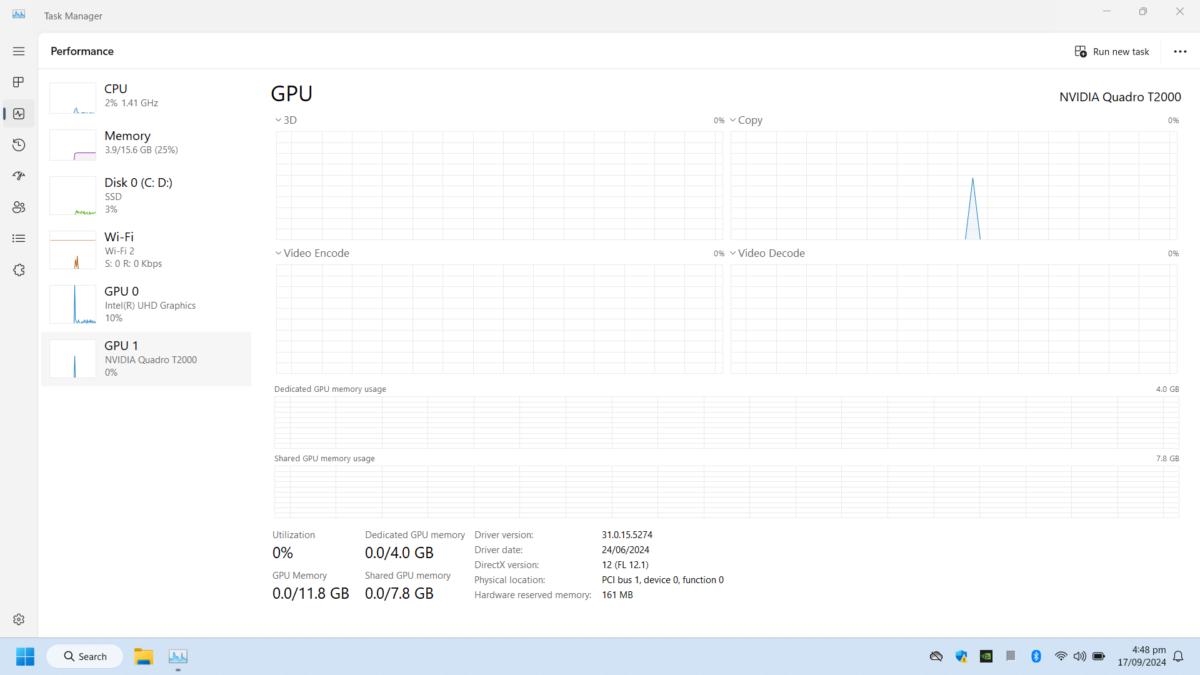The height and width of the screenshot is (675, 1200).
Task: Click the Shared GPU memory usage graph
Action: (x=726, y=491)
